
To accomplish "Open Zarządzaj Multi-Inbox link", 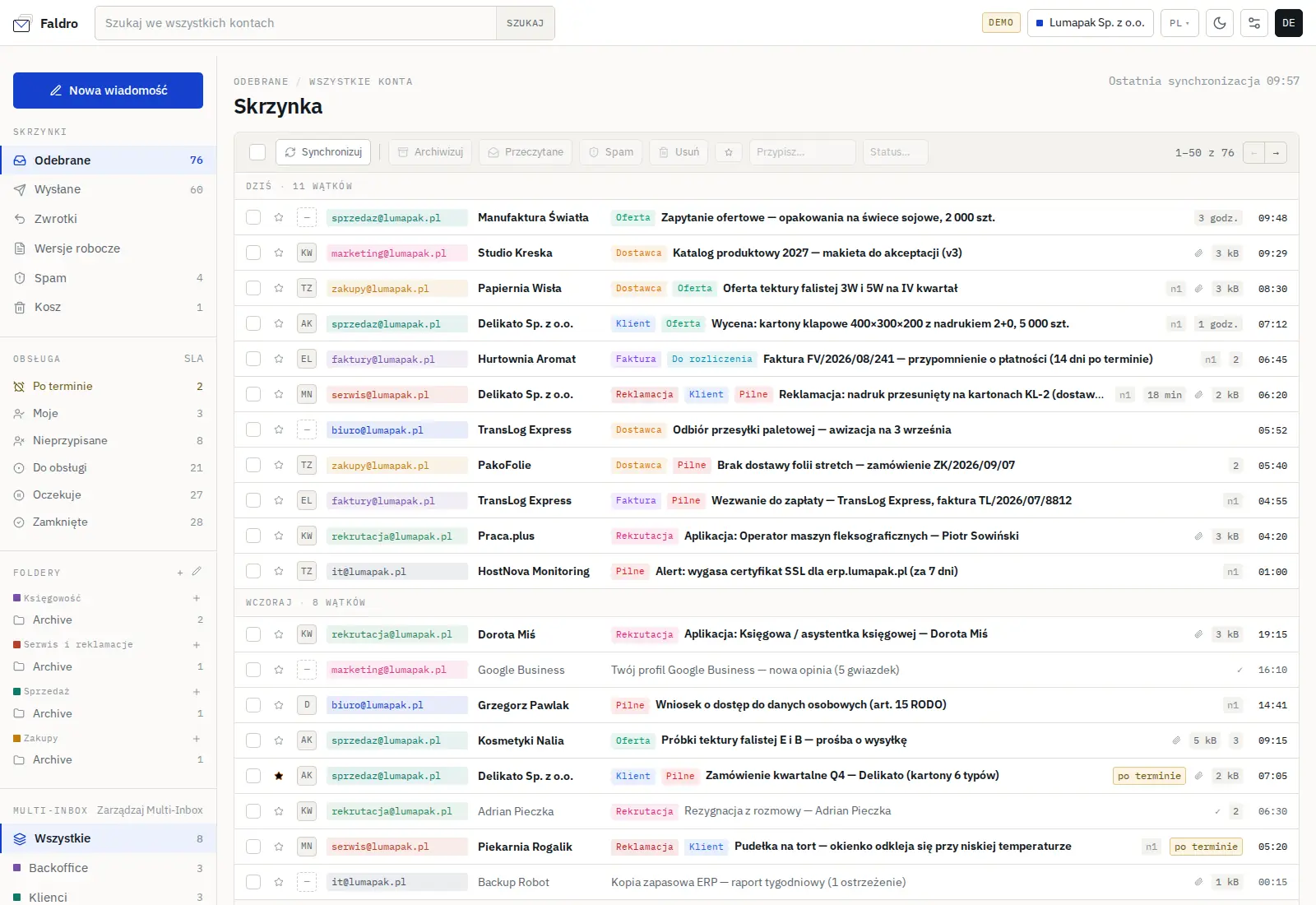I will point(150,810).
